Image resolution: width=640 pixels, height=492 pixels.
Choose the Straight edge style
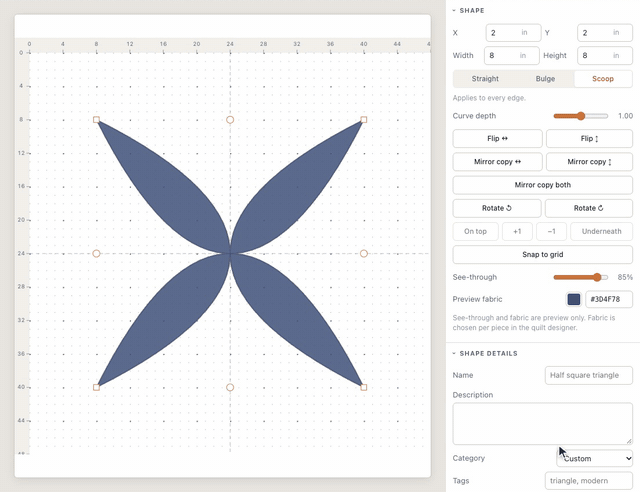pyautogui.click(x=485, y=79)
